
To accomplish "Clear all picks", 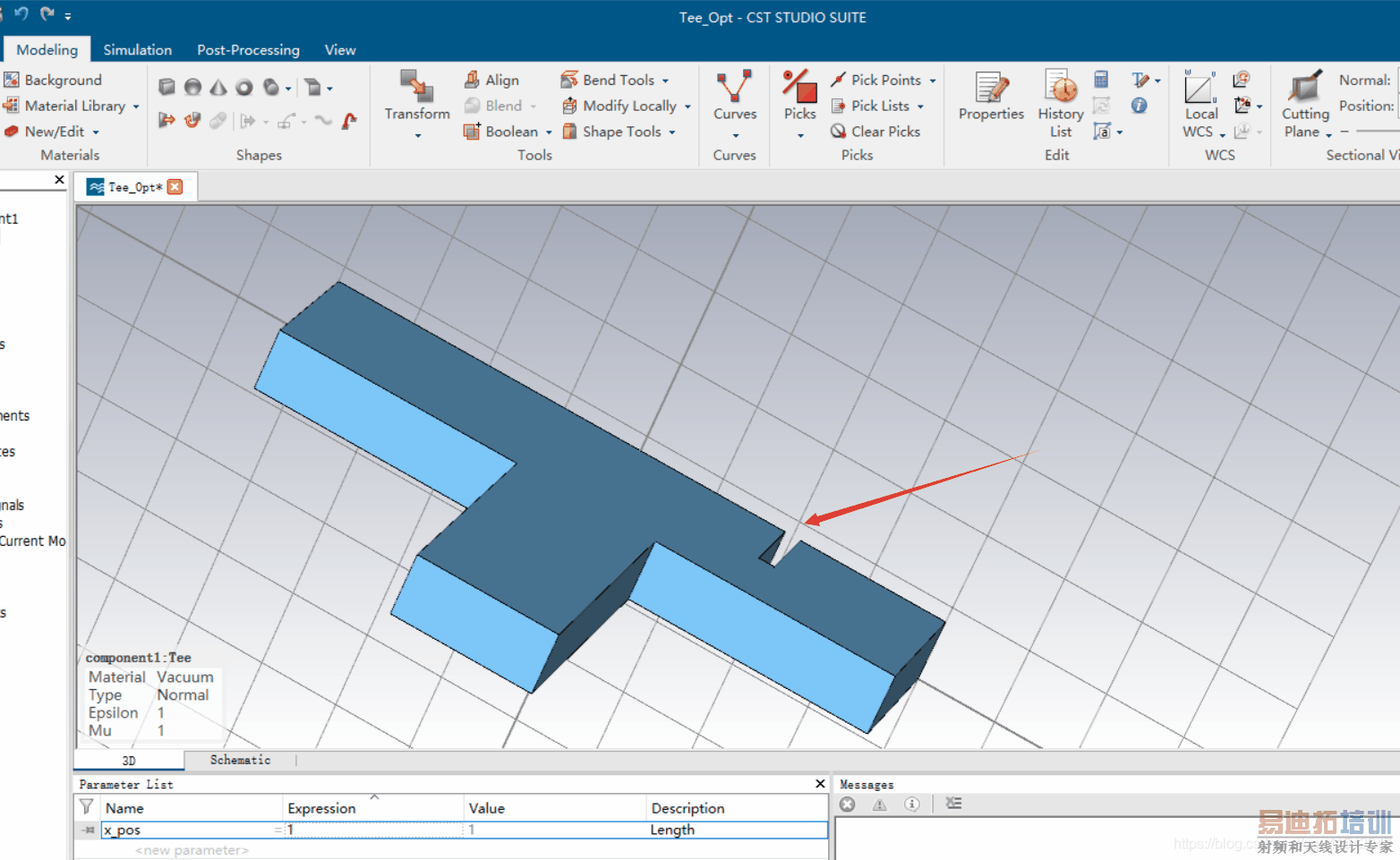I will coord(875,132).
